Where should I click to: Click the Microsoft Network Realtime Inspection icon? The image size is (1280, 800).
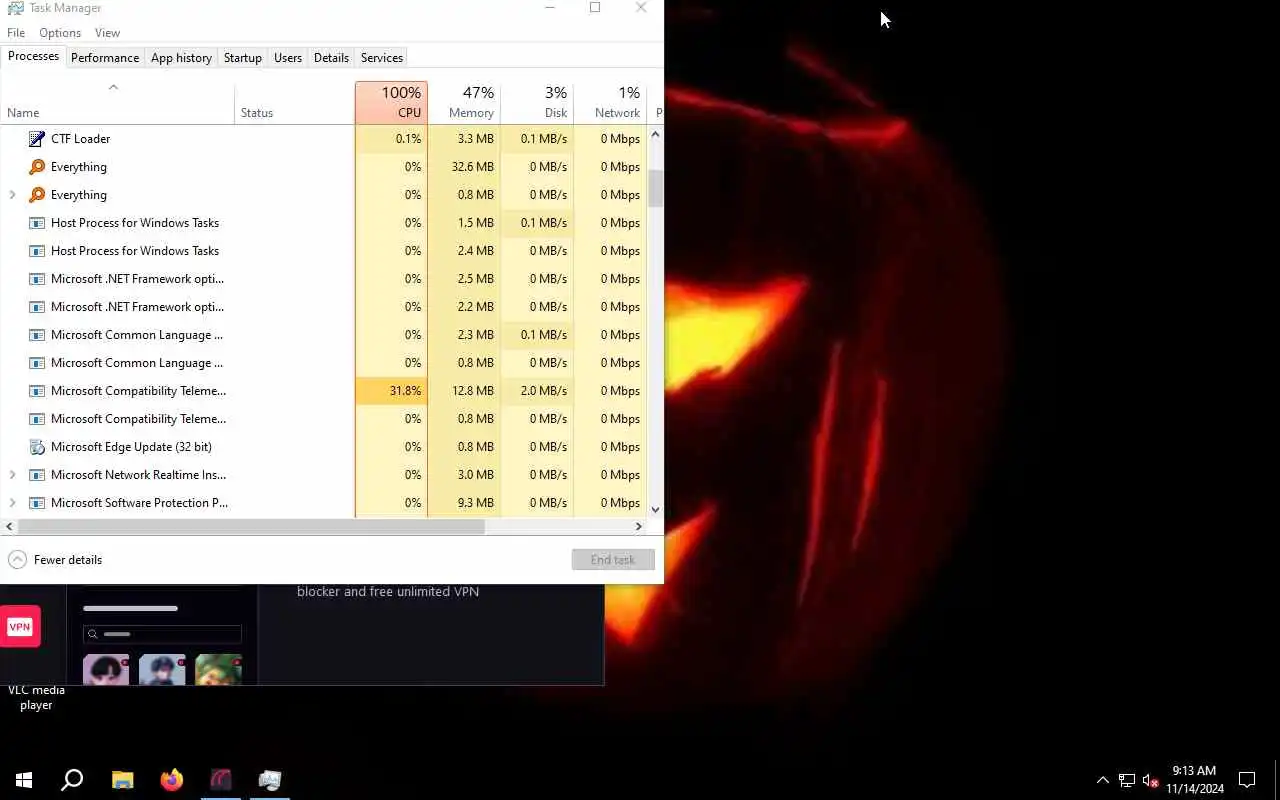pyautogui.click(x=37, y=475)
